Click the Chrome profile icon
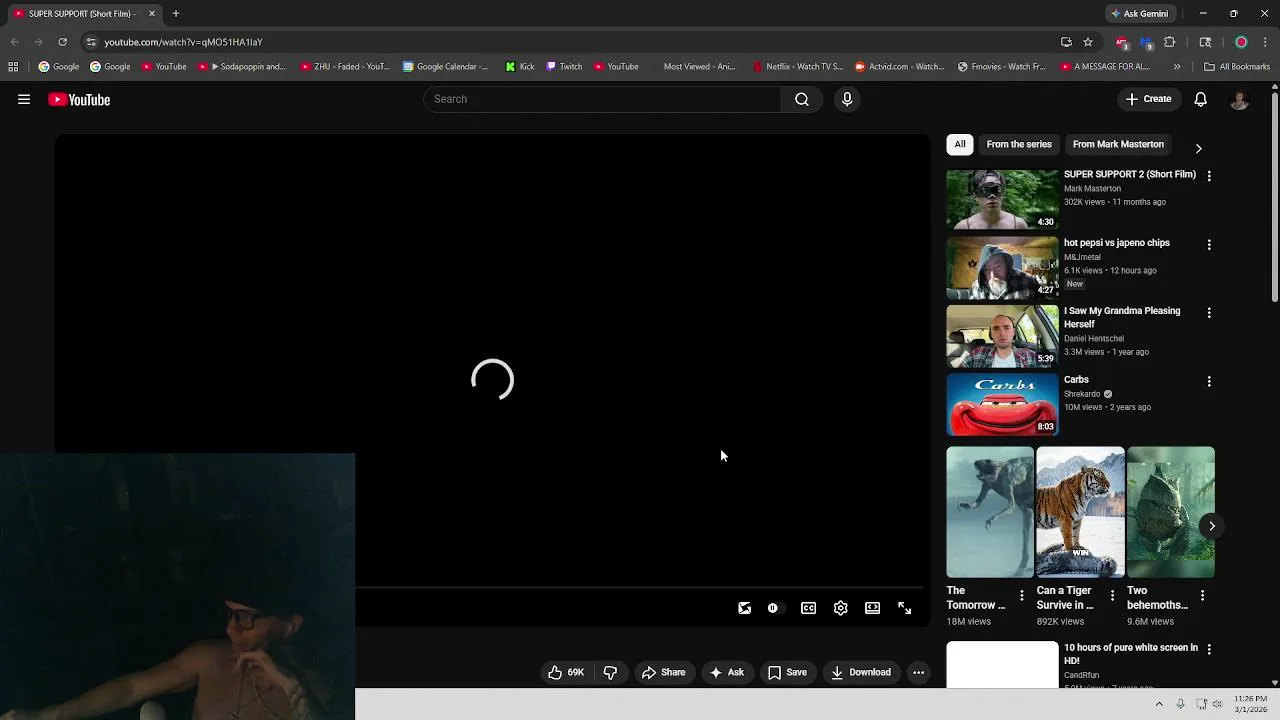This screenshot has height=720, width=1280. point(1241,42)
